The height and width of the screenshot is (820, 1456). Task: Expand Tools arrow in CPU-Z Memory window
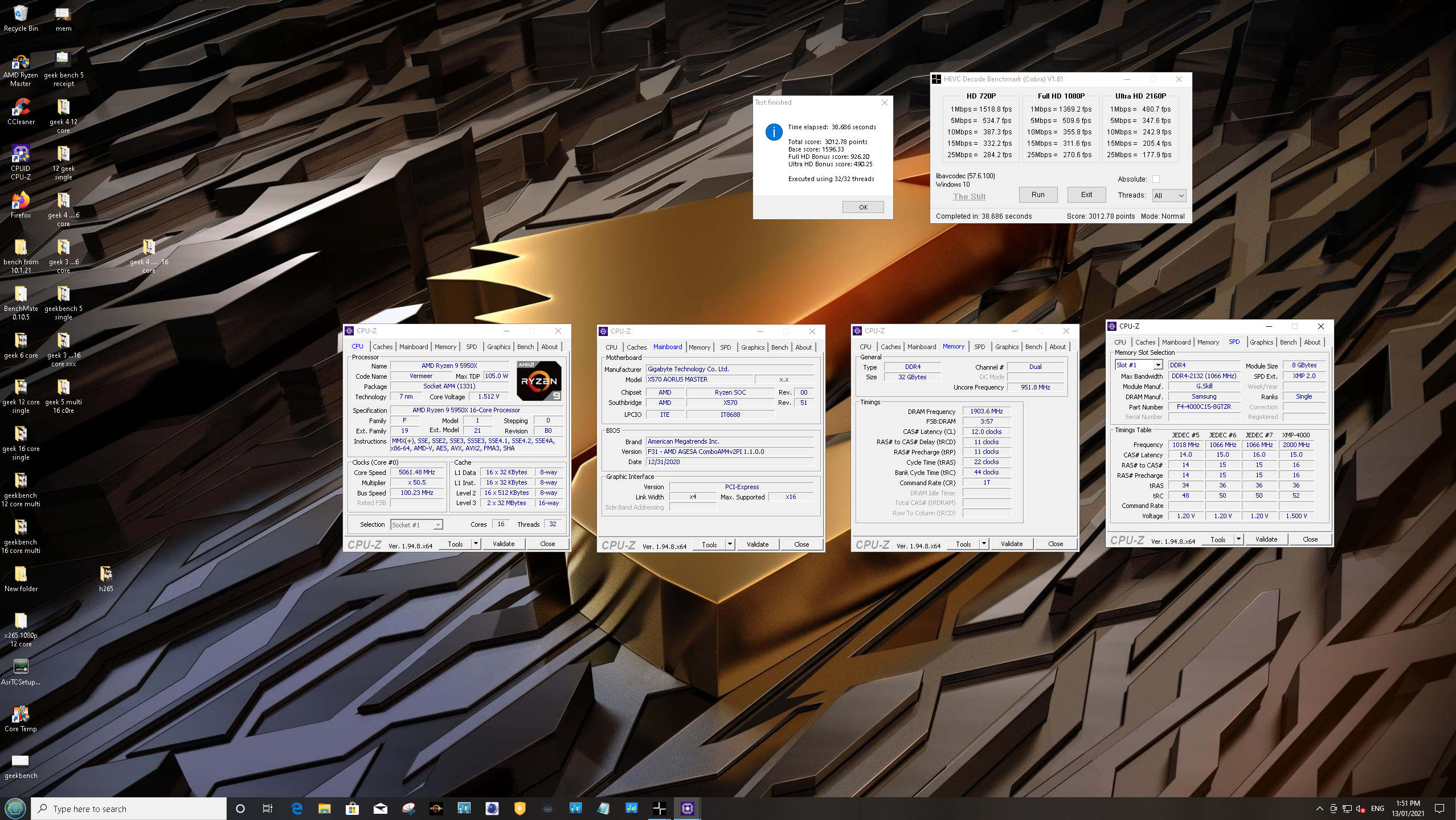(984, 544)
